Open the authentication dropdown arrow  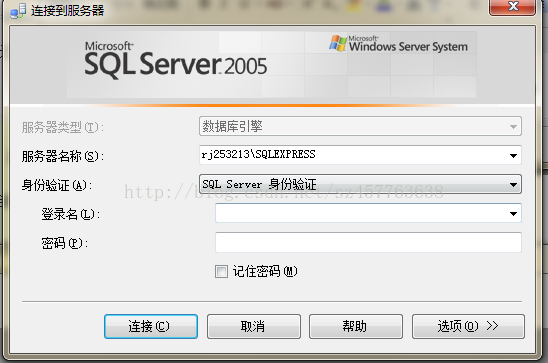click(513, 184)
